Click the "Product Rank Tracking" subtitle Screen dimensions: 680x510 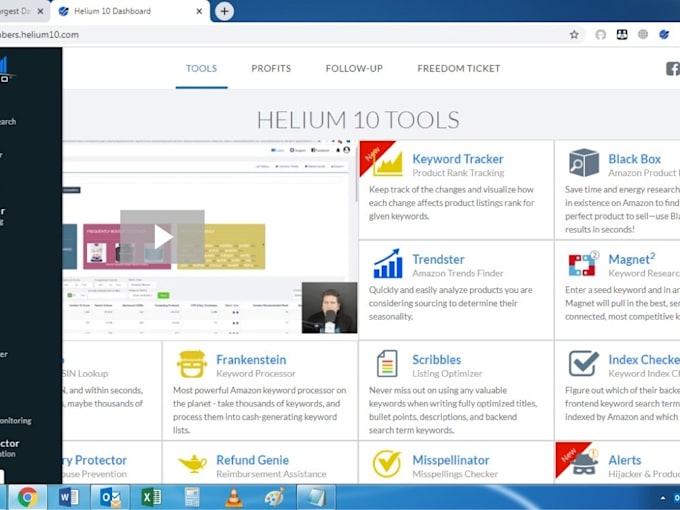458,173
